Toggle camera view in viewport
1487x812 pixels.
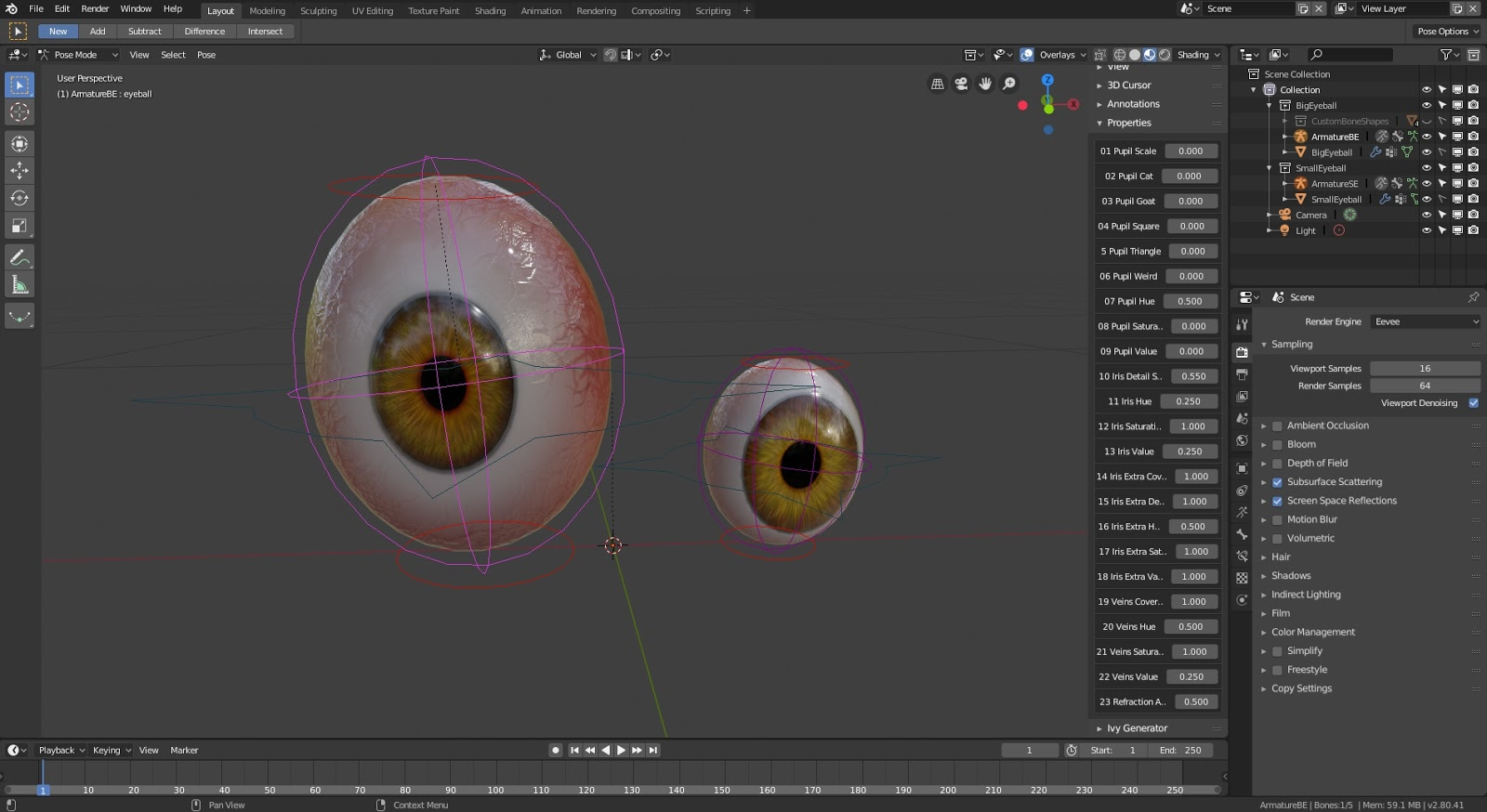(x=961, y=84)
